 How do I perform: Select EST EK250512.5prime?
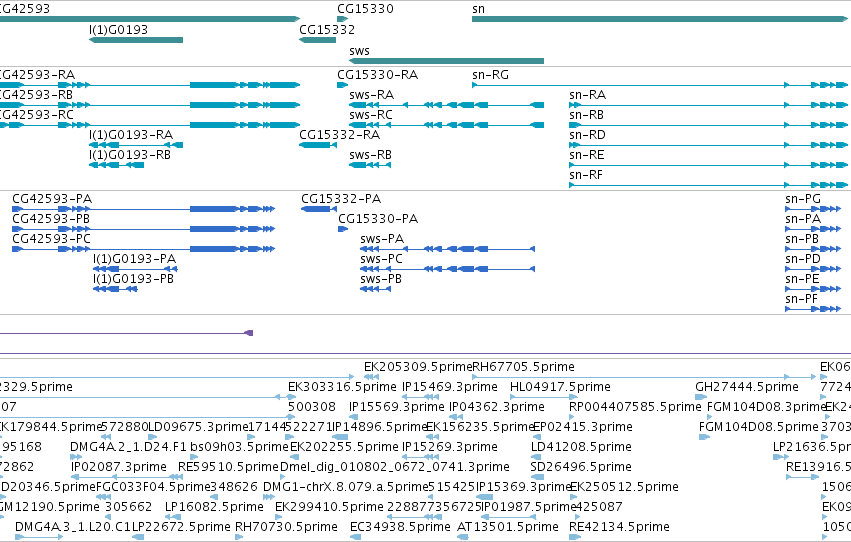tap(624, 488)
